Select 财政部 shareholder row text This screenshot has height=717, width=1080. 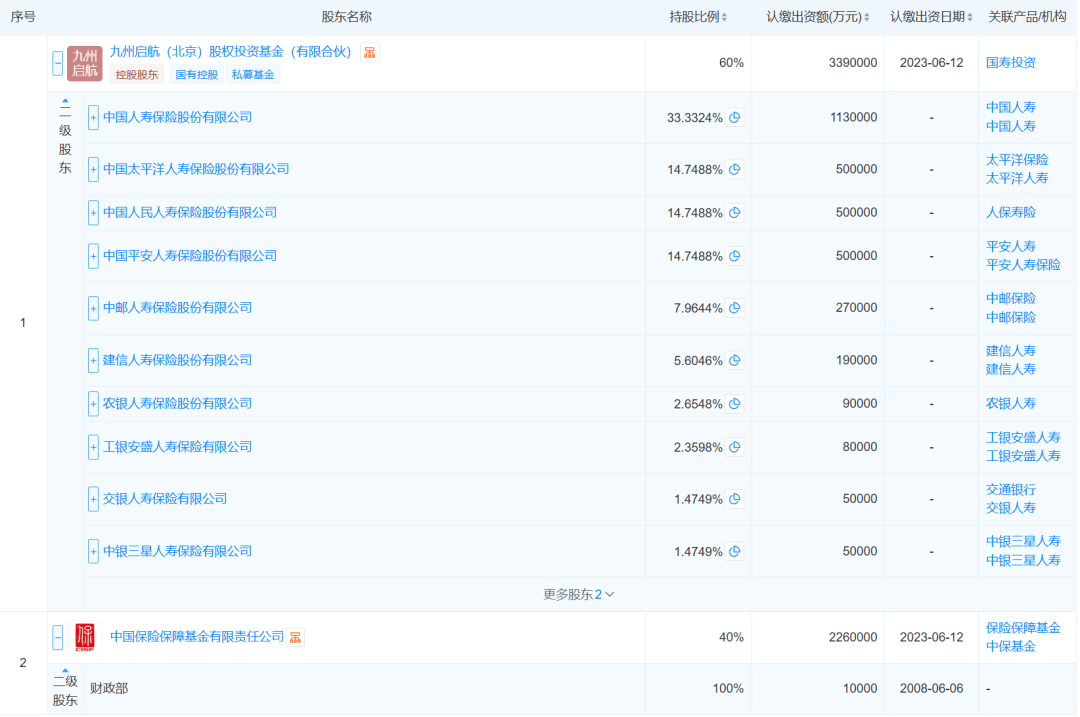109,689
